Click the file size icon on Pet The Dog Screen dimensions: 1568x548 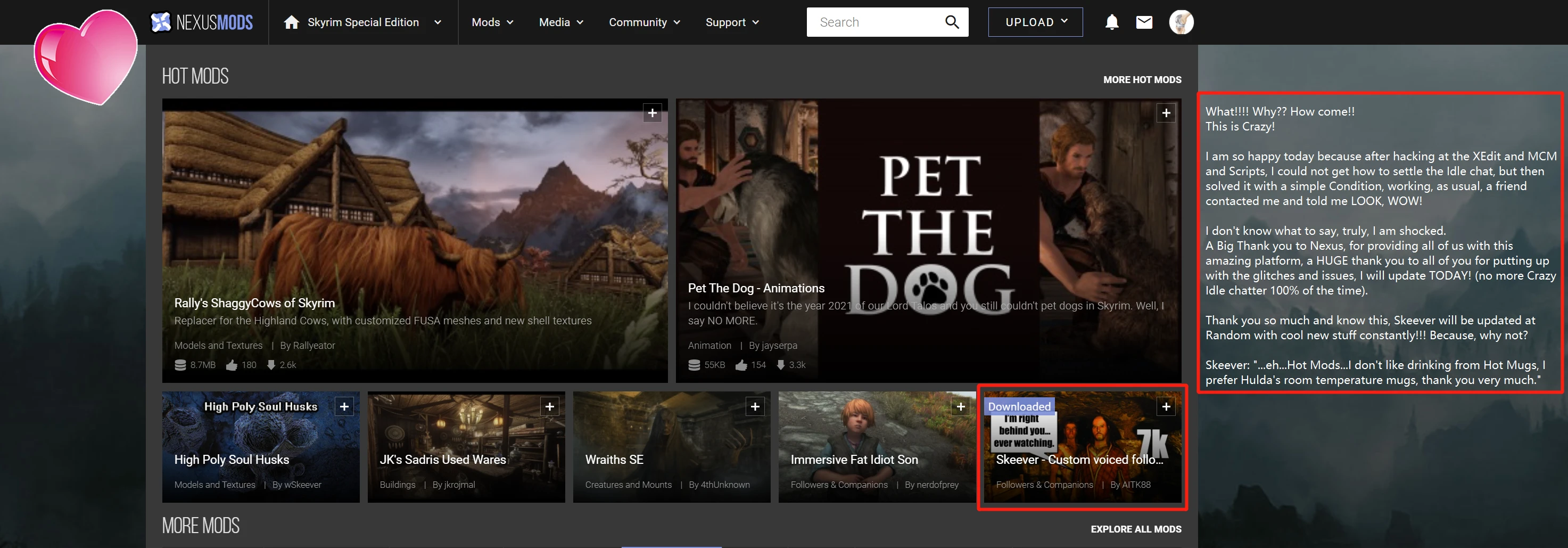(694, 365)
